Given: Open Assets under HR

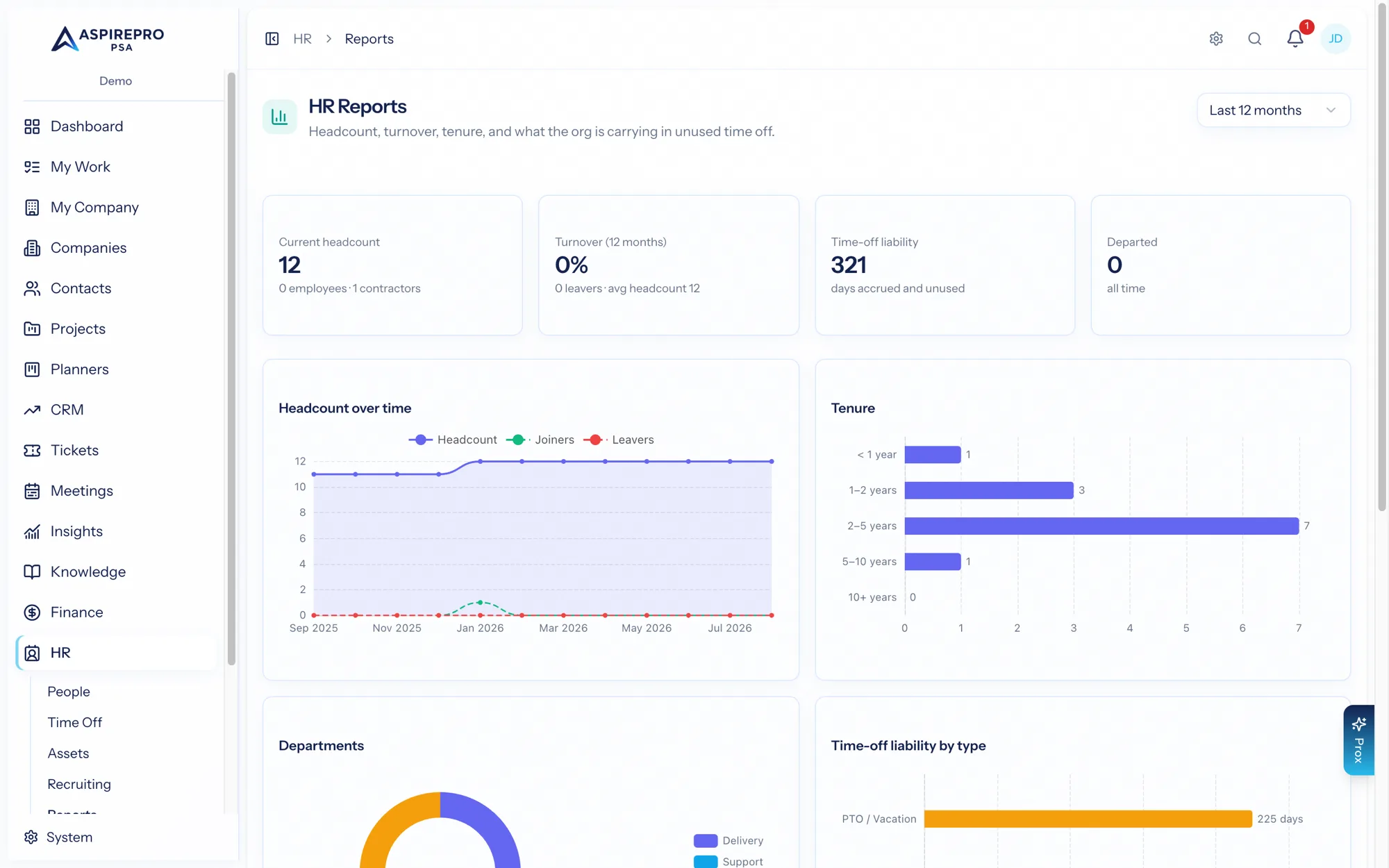Looking at the screenshot, I should pyautogui.click(x=68, y=753).
